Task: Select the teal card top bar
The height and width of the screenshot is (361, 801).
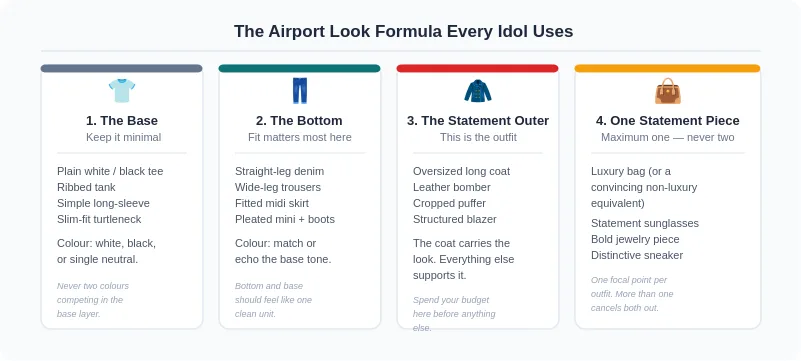Action: (x=299, y=68)
